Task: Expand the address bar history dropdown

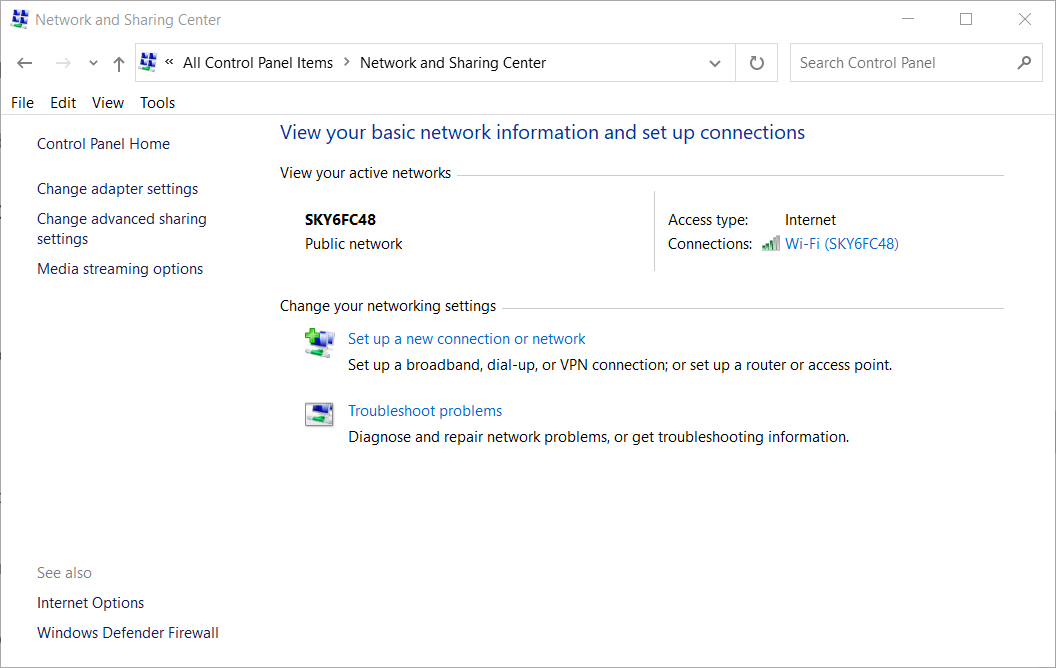Action: click(715, 63)
